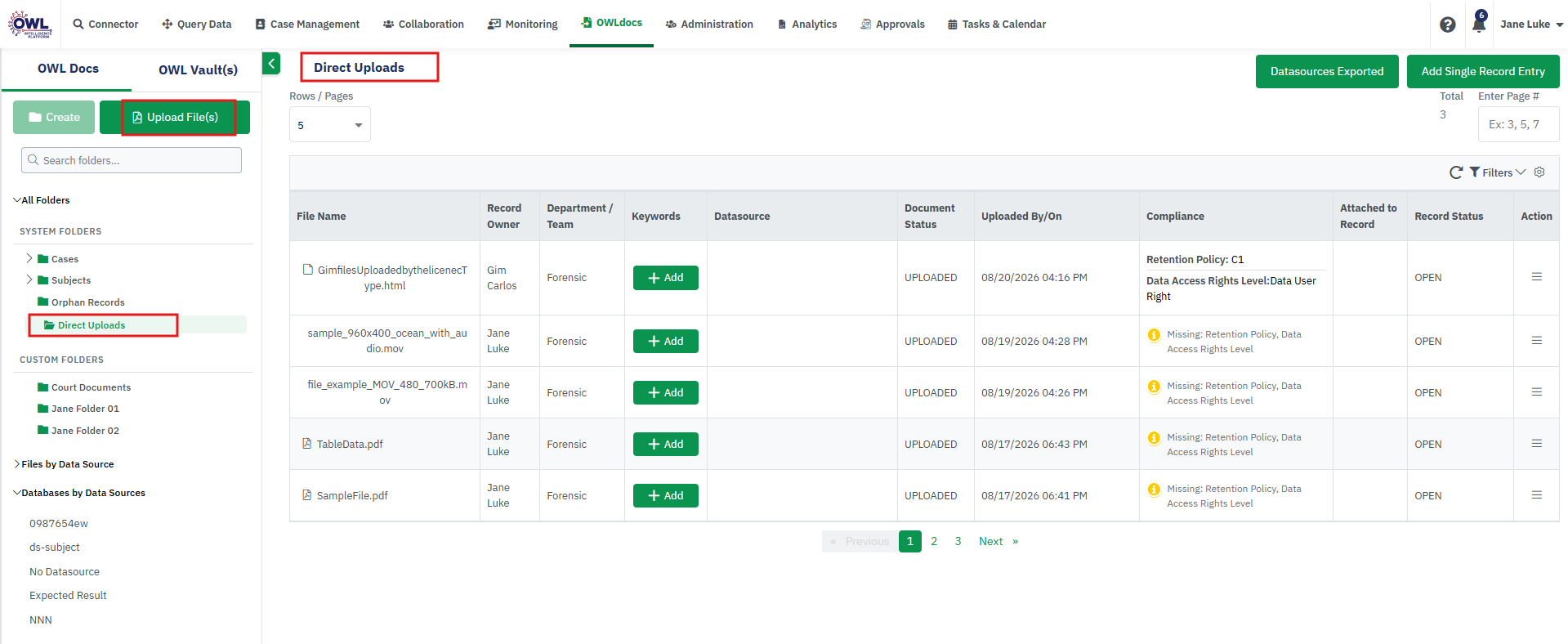Open the Approvals menu
The width and height of the screenshot is (1568, 644).
click(x=892, y=25)
